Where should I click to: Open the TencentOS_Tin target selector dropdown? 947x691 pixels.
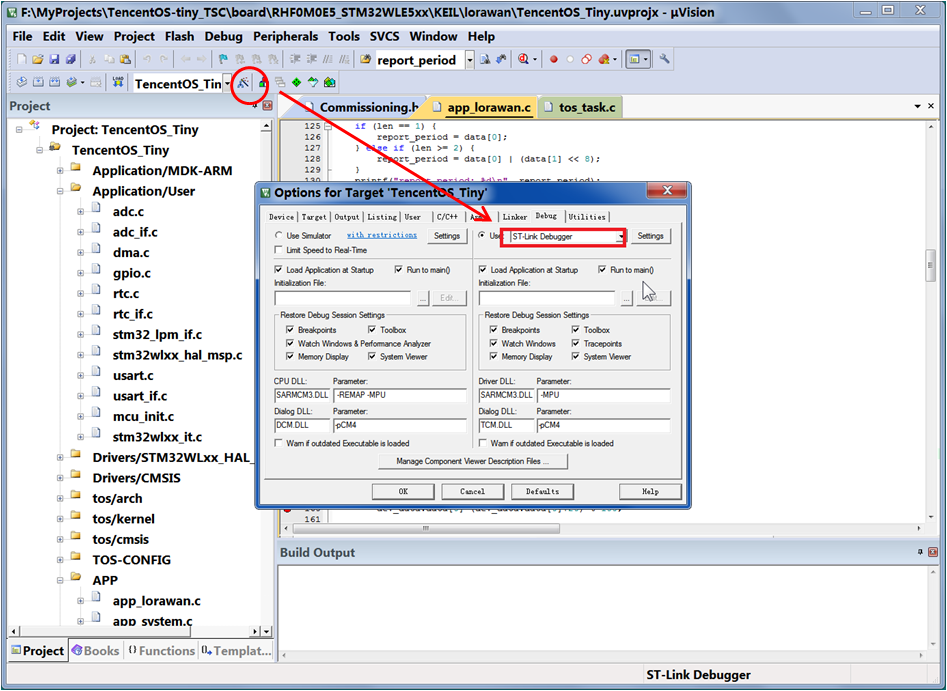pyautogui.click(x=227, y=83)
